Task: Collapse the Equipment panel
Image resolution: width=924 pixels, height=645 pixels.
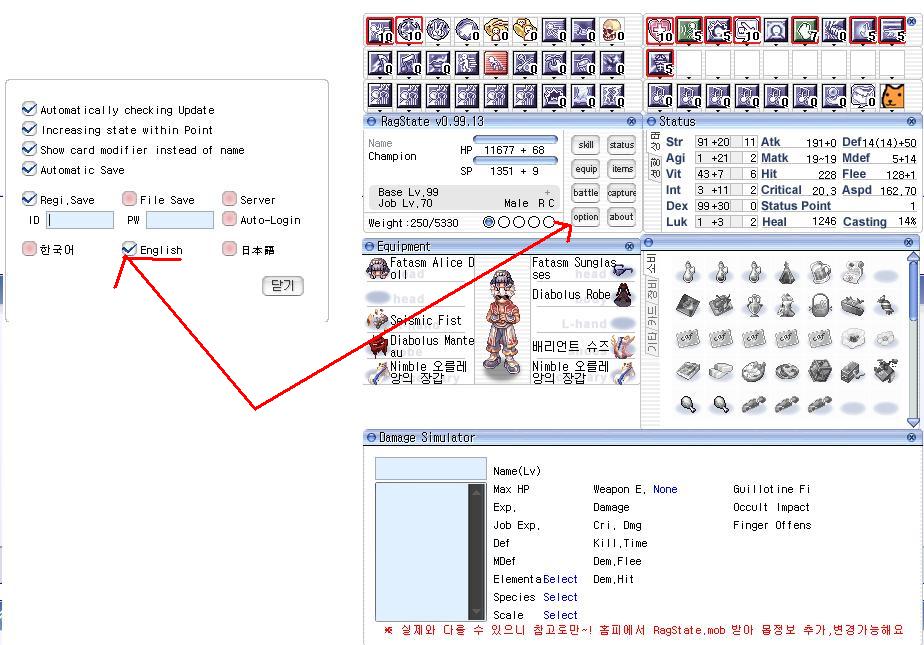Action: pyautogui.click(x=369, y=246)
